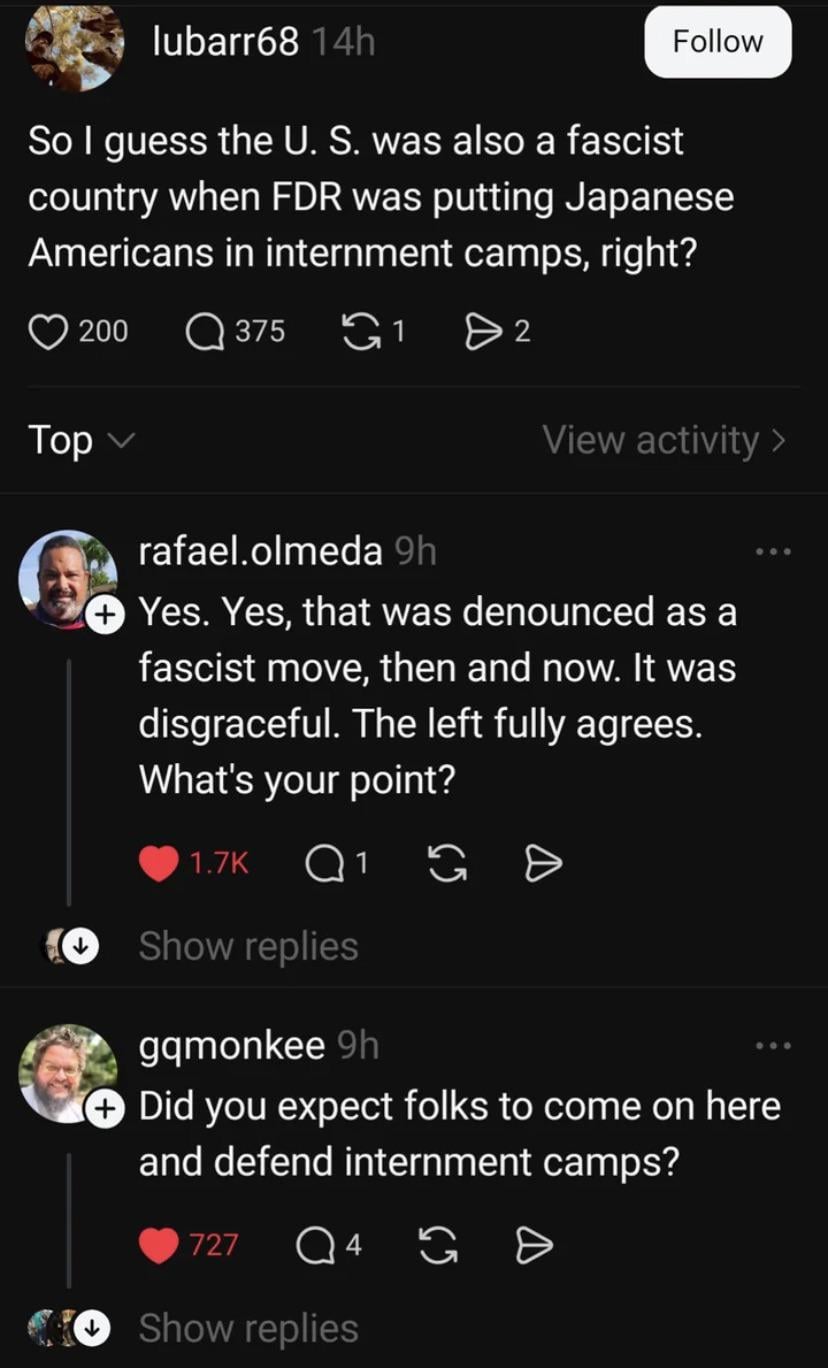Open comments on lubarr68's post
Screen dimensions: 828x1368
(x=205, y=331)
